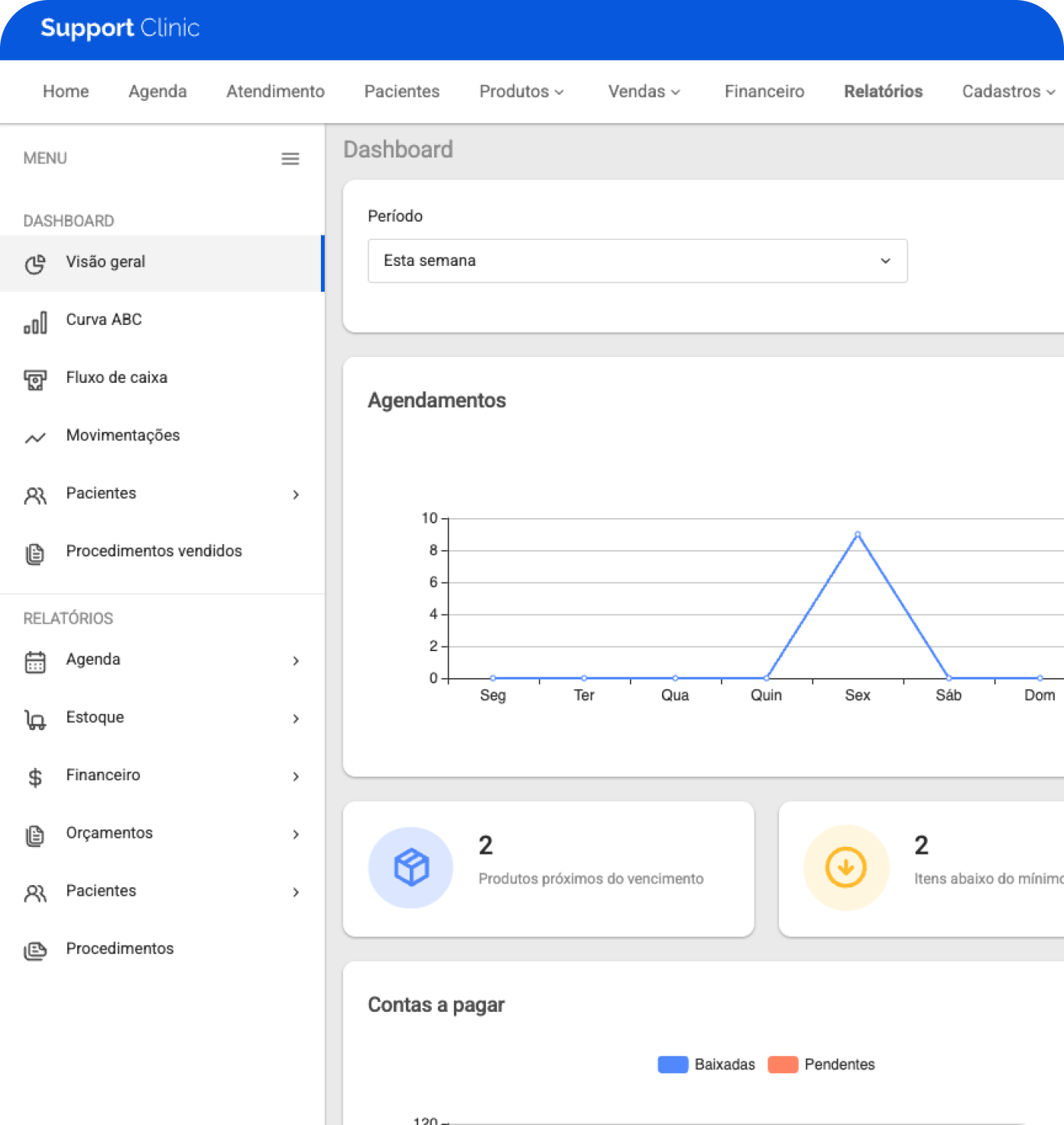Click the yellow down-arrow minimum stock icon
Screen dimensions: 1064x1125
coord(845,867)
